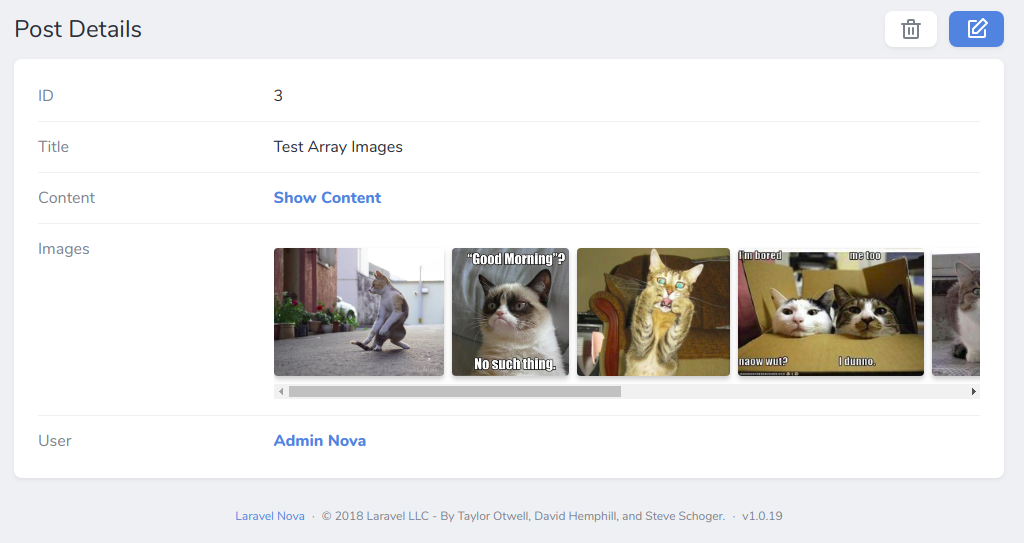This screenshot has height=543, width=1024.
Task: Open the standing cat image thumbnail
Action: pos(359,312)
